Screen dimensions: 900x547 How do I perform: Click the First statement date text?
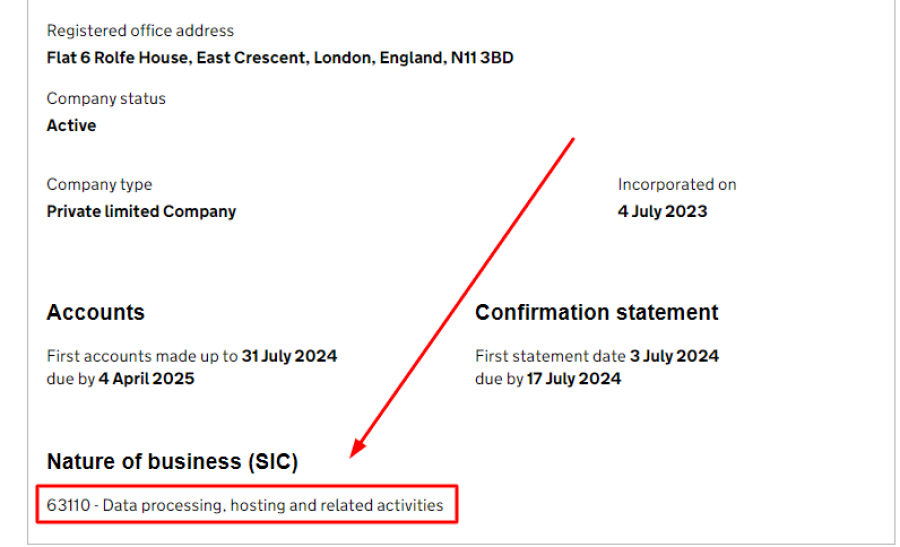pos(550,356)
